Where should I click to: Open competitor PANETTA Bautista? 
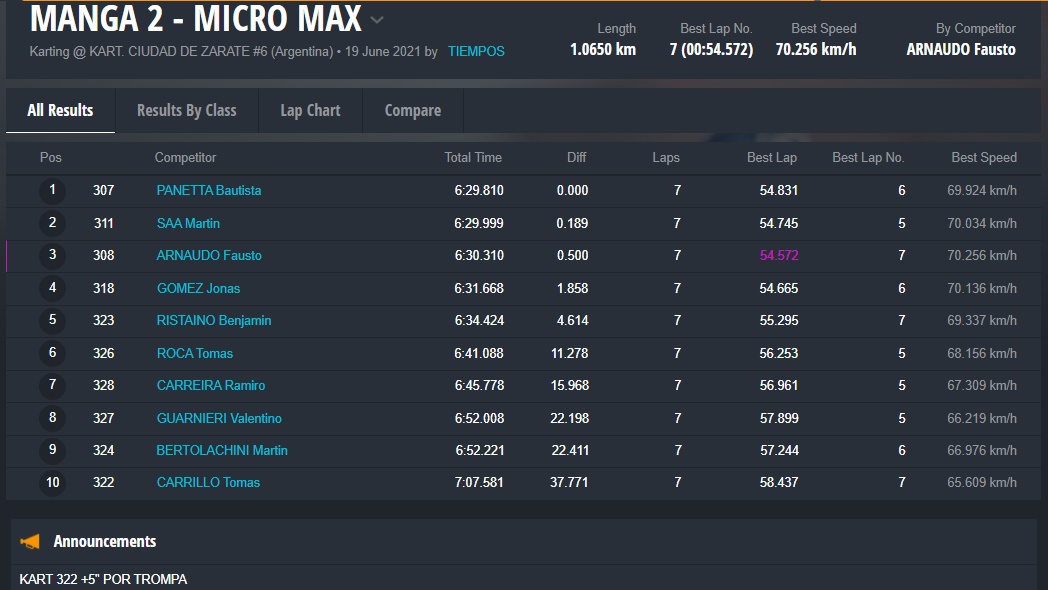(209, 191)
